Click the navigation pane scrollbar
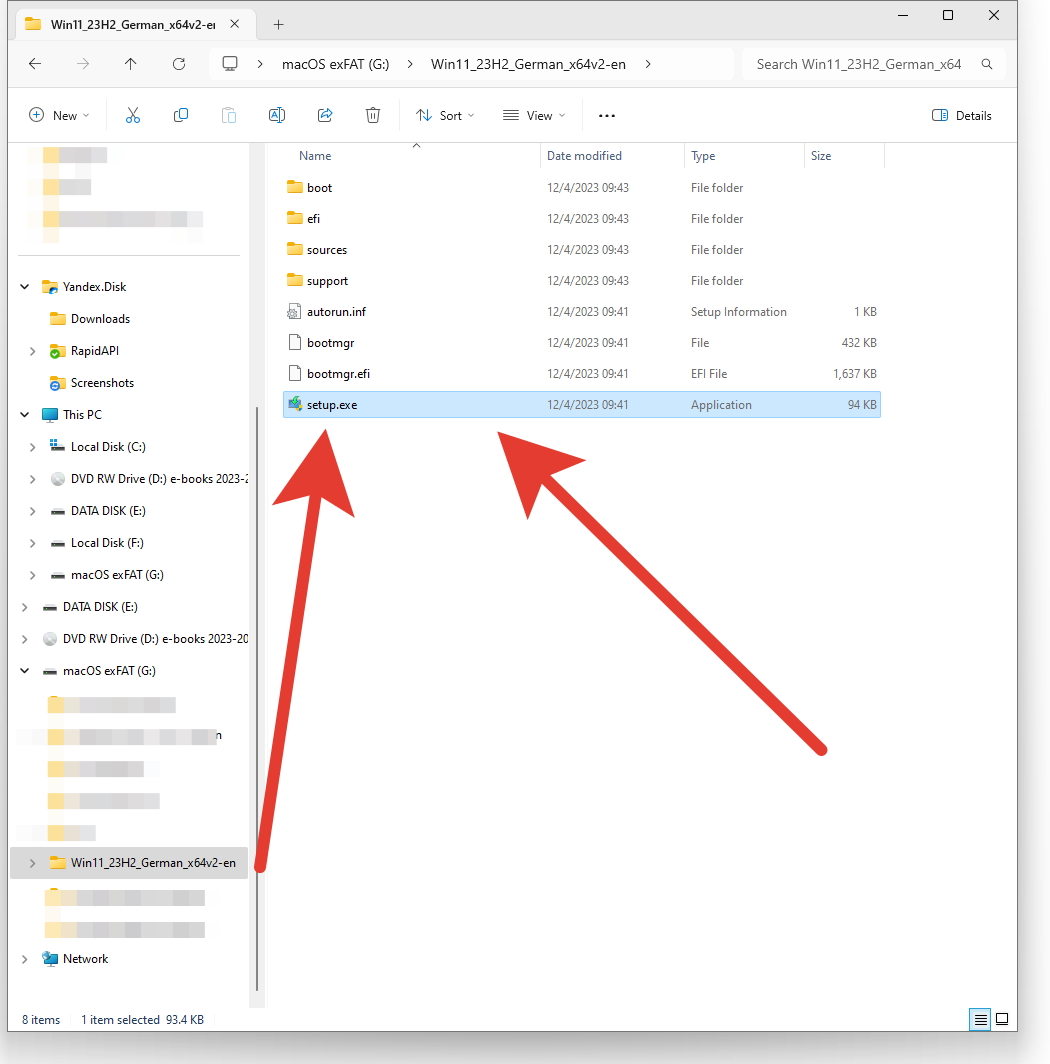1050x1064 pixels. point(257,698)
